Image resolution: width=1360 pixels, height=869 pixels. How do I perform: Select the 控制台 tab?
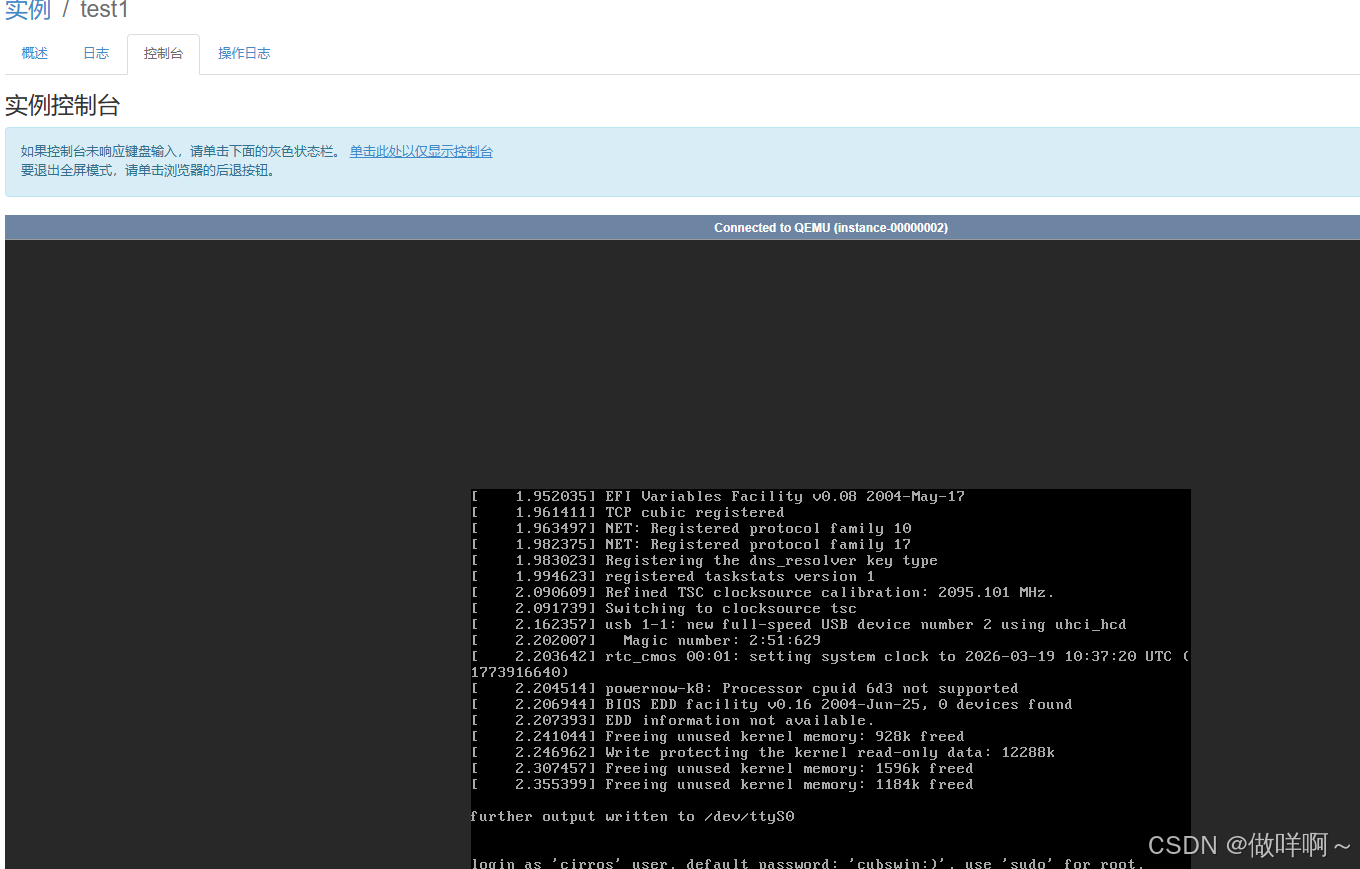[163, 54]
